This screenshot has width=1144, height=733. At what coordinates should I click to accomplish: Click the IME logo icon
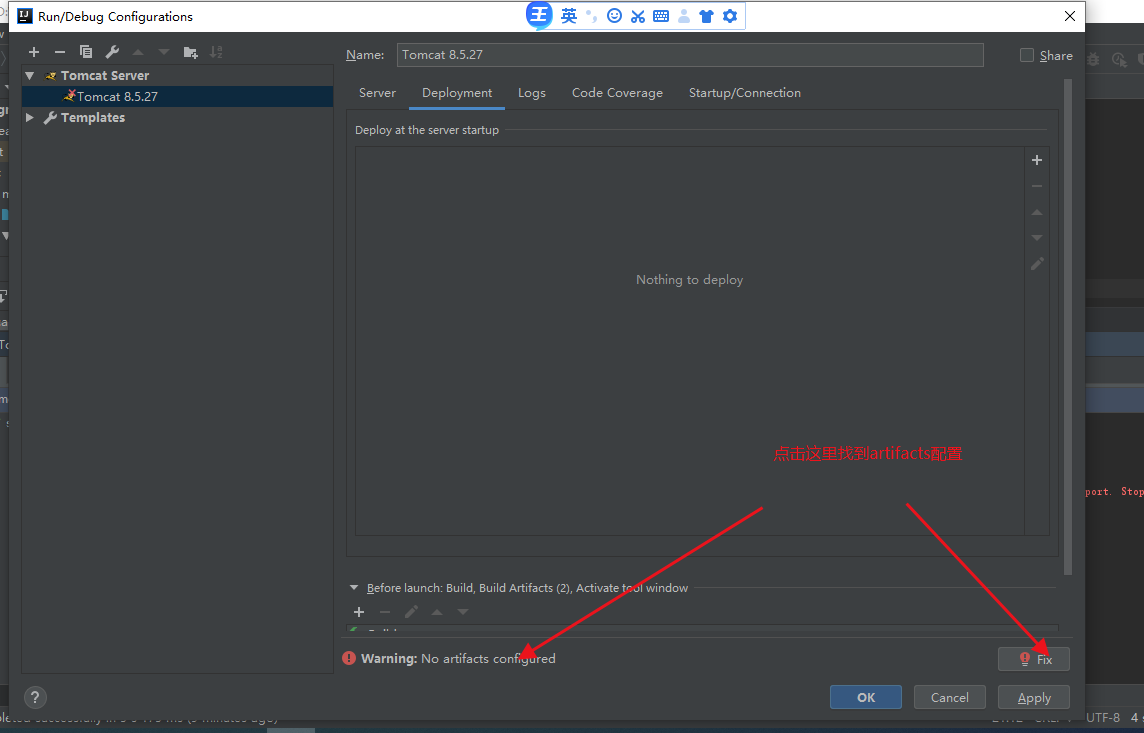[539, 15]
